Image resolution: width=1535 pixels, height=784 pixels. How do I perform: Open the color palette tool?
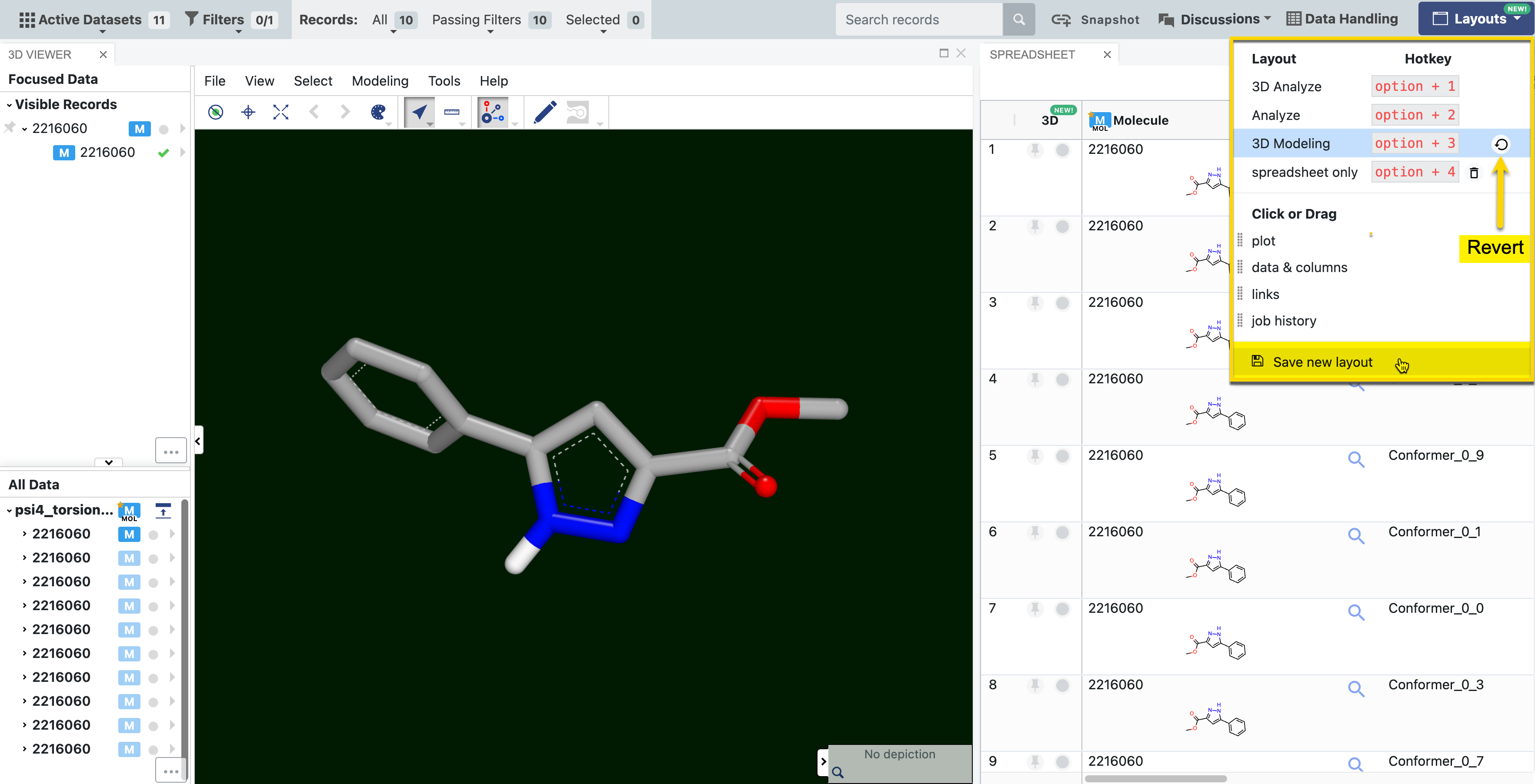tap(378, 112)
